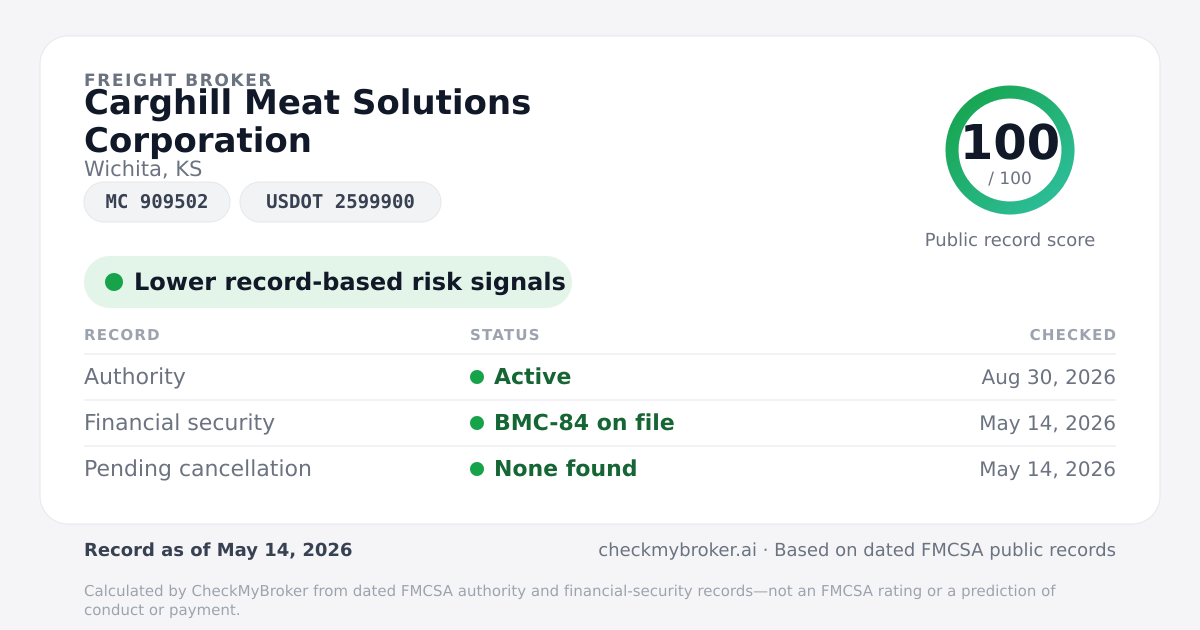Select the MC 909502 badge

click(157, 202)
